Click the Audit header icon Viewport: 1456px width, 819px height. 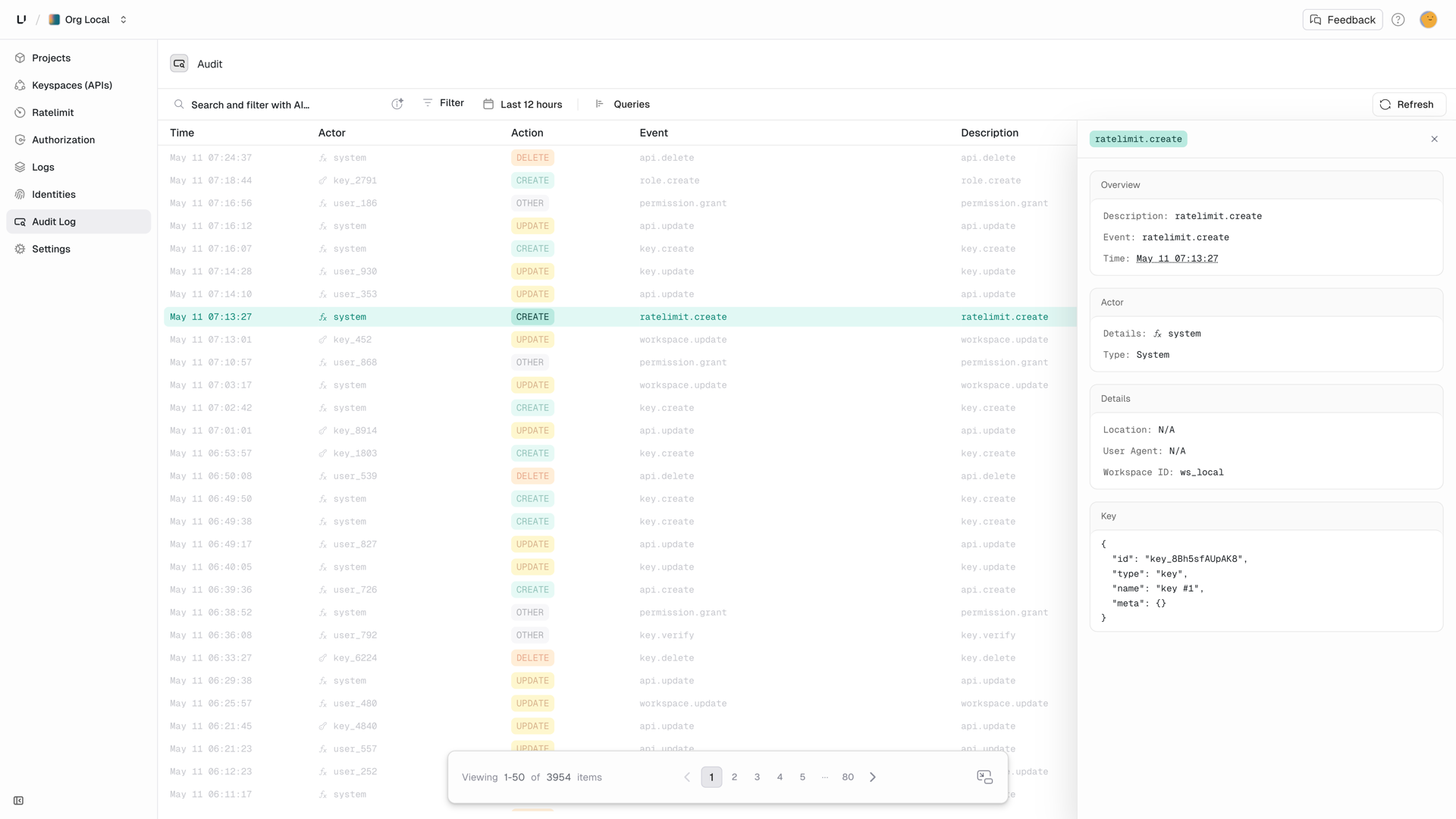pyautogui.click(x=179, y=64)
